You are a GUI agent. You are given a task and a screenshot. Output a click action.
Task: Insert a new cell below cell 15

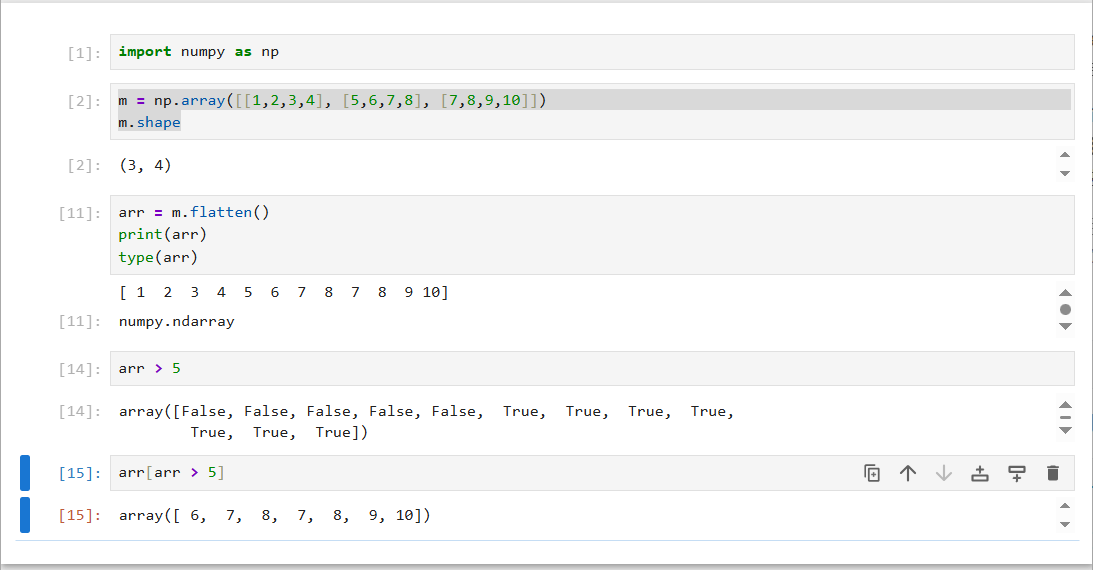pos(1017,473)
